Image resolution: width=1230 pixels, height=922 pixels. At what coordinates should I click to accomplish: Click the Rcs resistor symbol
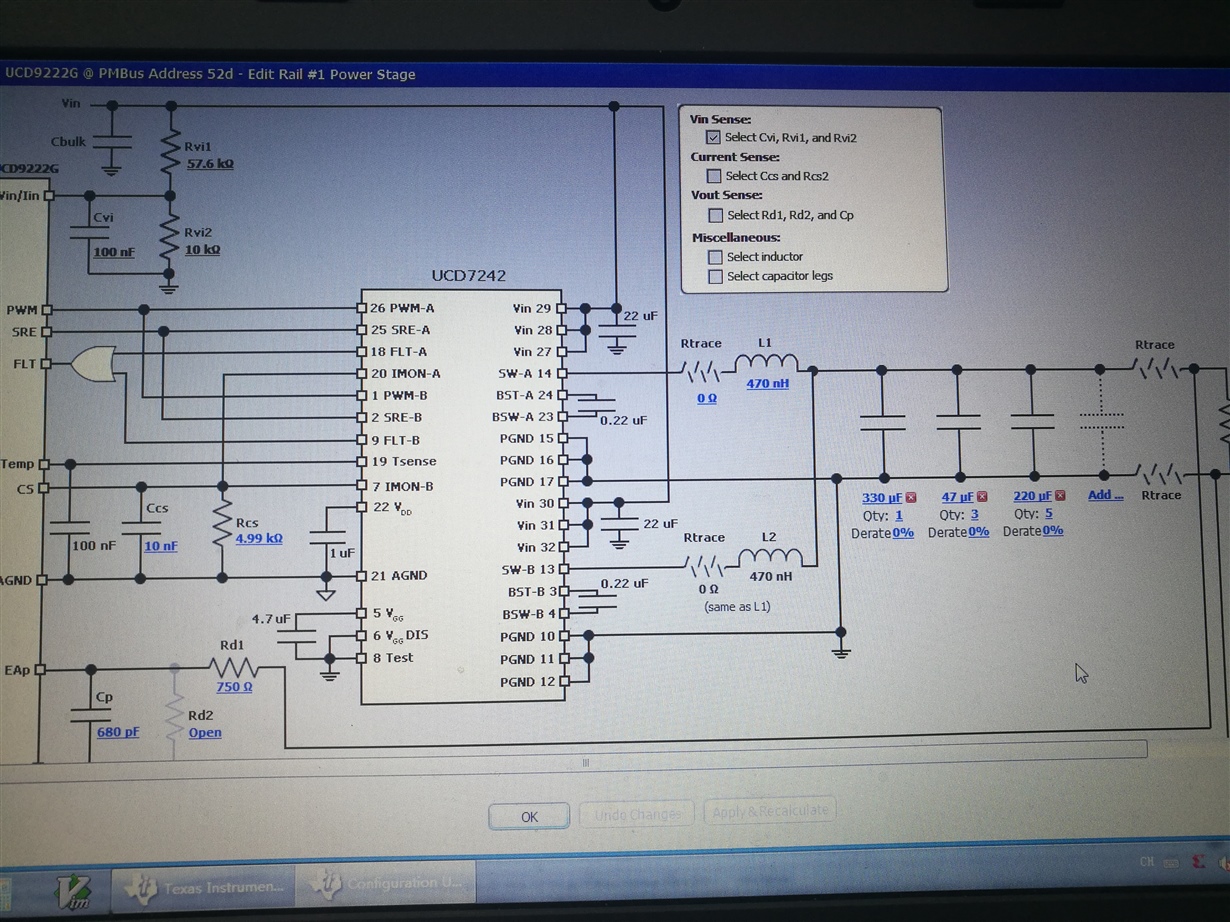pos(222,524)
